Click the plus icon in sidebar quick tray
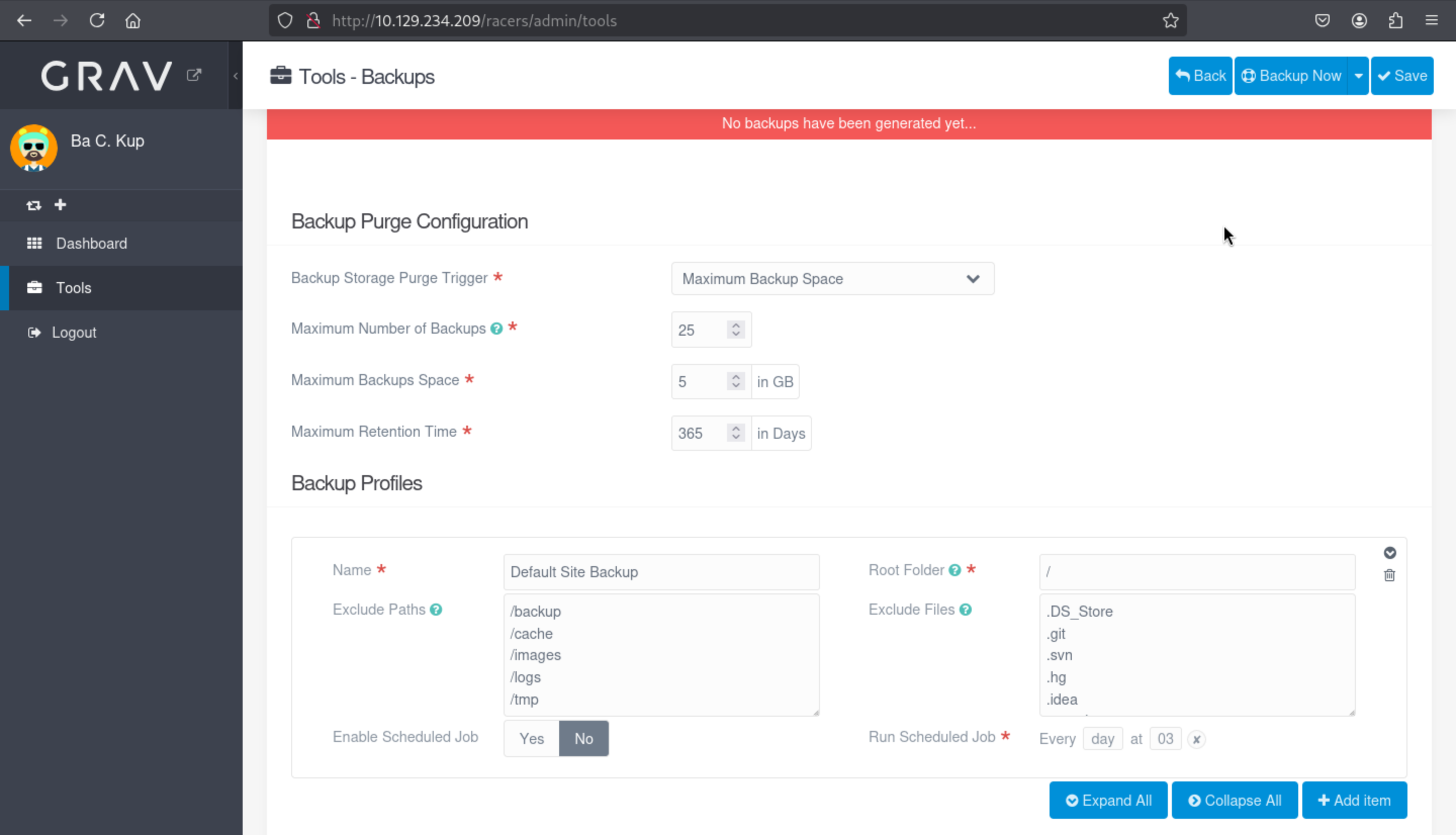This screenshot has height=835, width=1456. [60, 205]
